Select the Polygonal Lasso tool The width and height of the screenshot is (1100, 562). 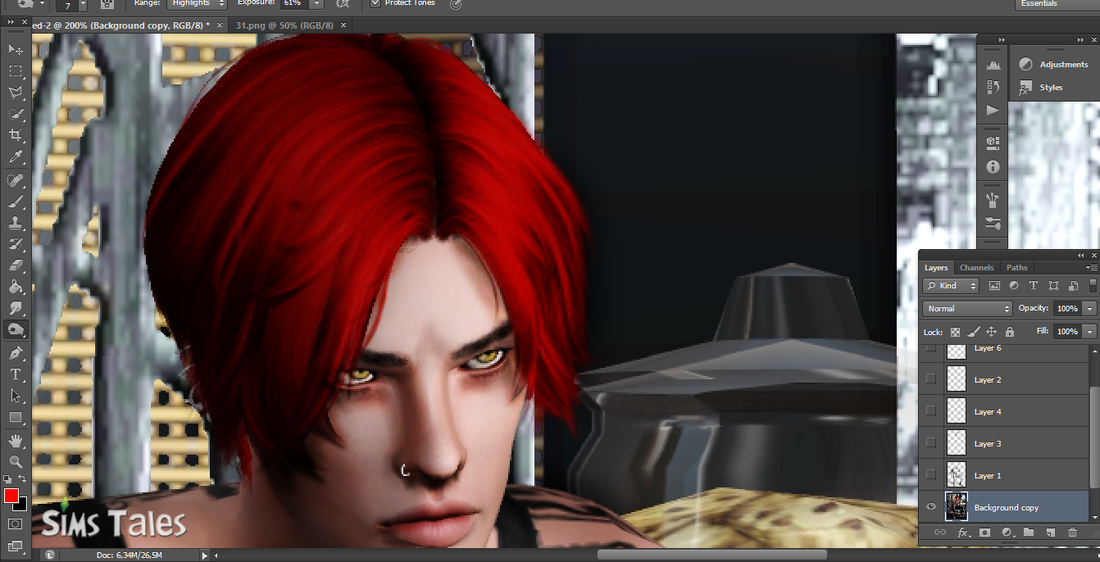click(15, 93)
